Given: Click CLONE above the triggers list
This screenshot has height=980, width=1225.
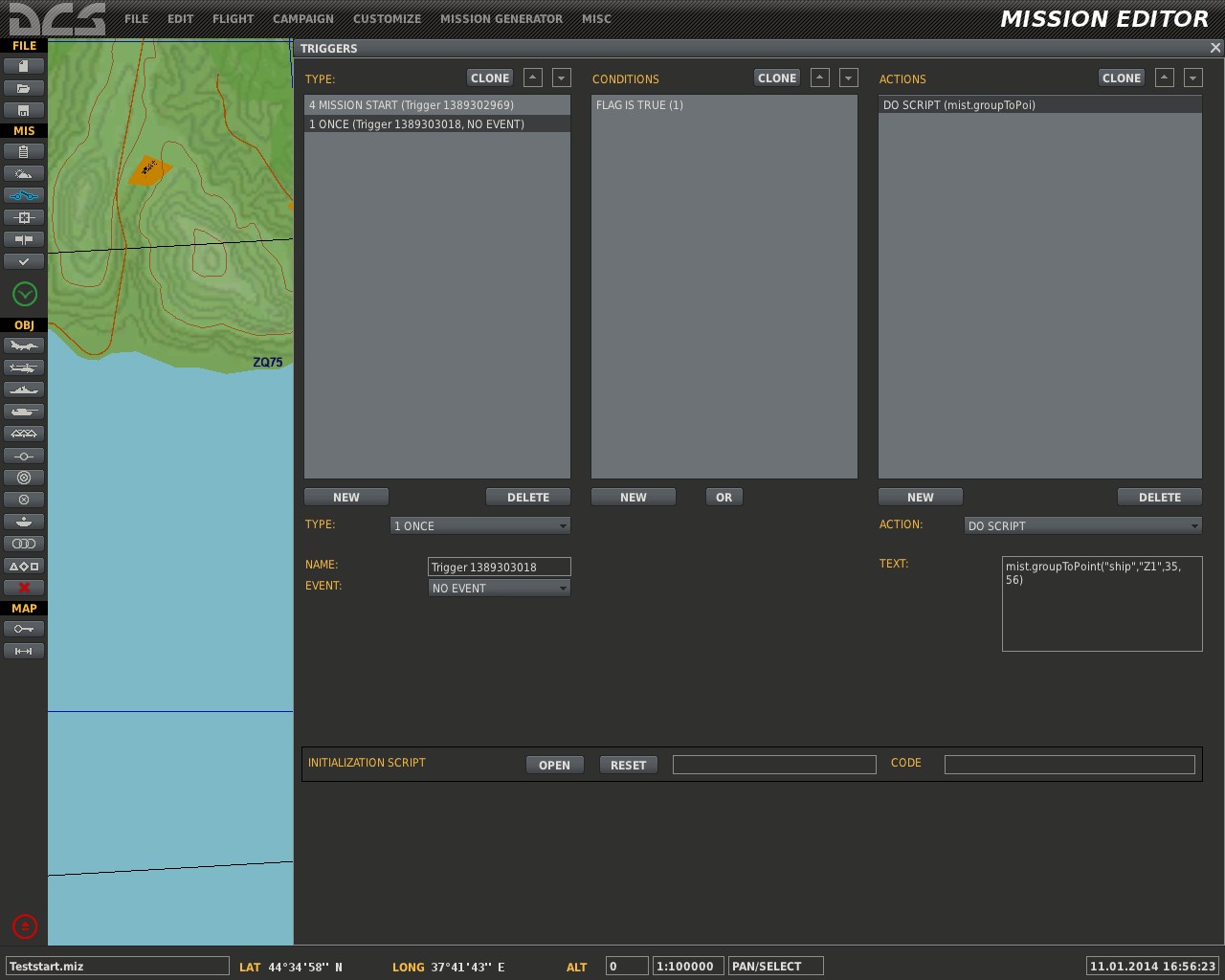Looking at the screenshot, I should click(x=490, y=78).
